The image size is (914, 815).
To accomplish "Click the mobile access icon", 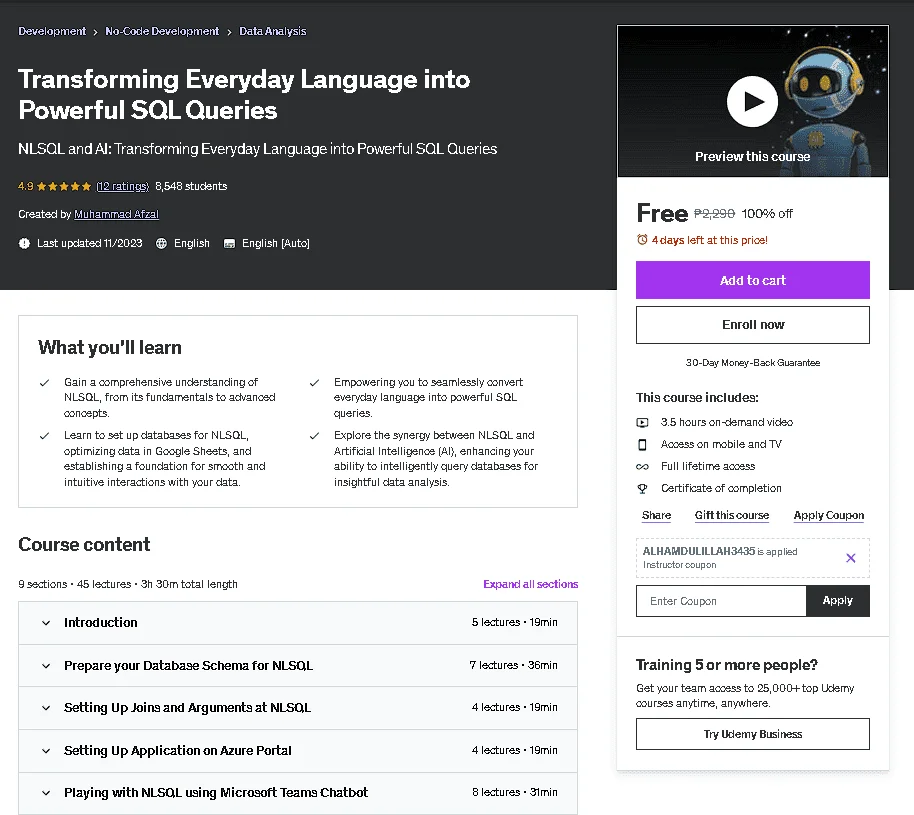I will pos(642,445).
